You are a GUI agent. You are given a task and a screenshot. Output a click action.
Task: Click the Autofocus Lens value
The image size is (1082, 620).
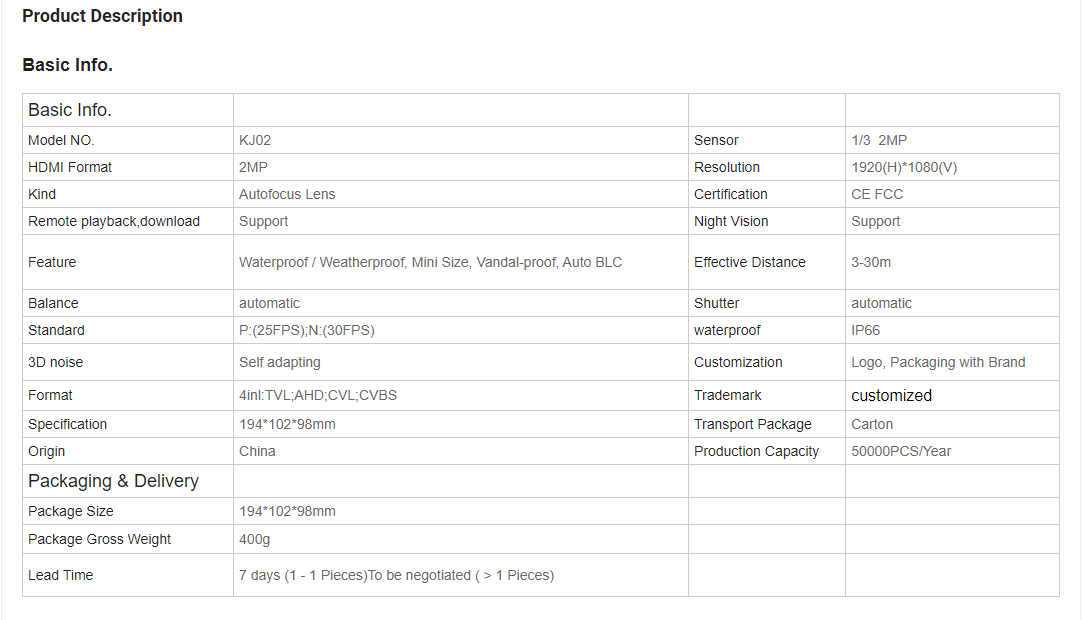click(287, 194)
